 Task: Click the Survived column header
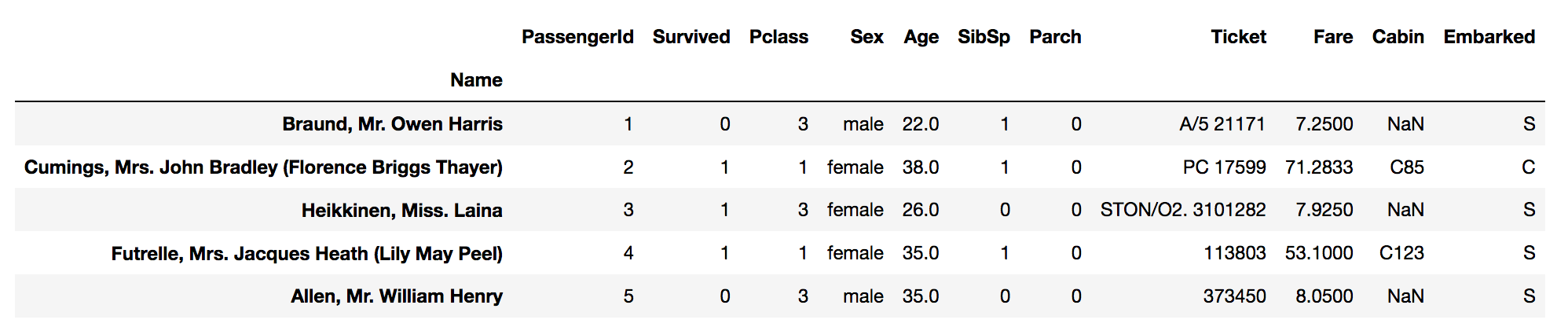pos(691,37)
